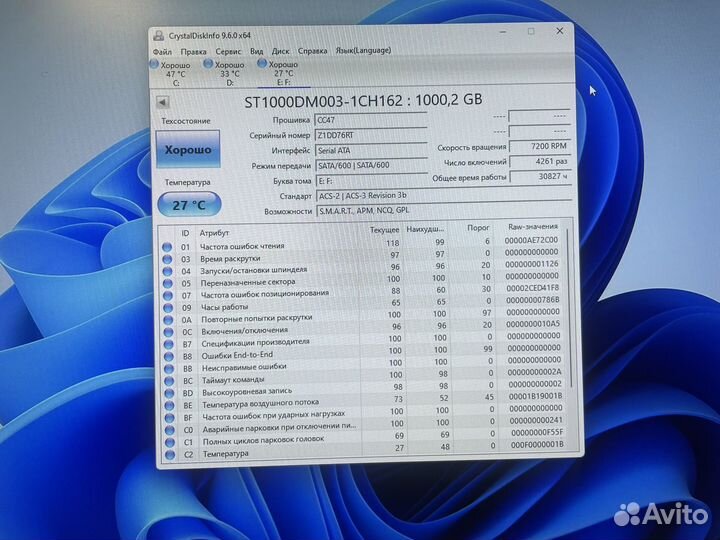This screenshot has width=720, height=540.
Task: Click status dot for C2 Температура
Action: 170,455
